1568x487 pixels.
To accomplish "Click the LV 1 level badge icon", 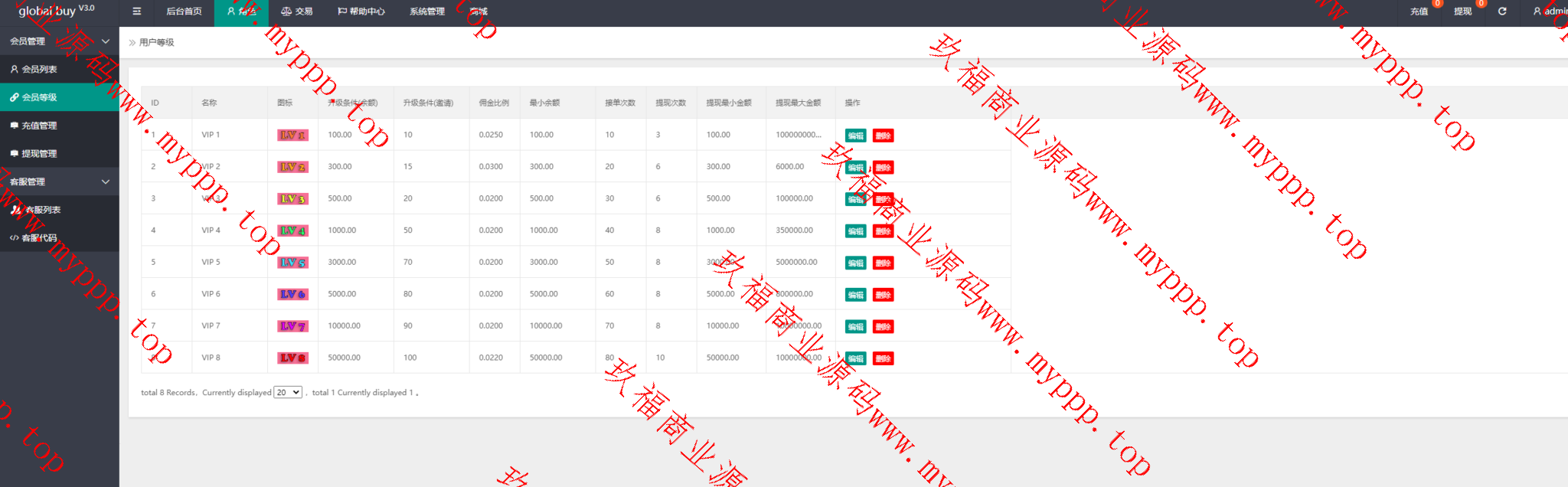I will pos(292,135).
